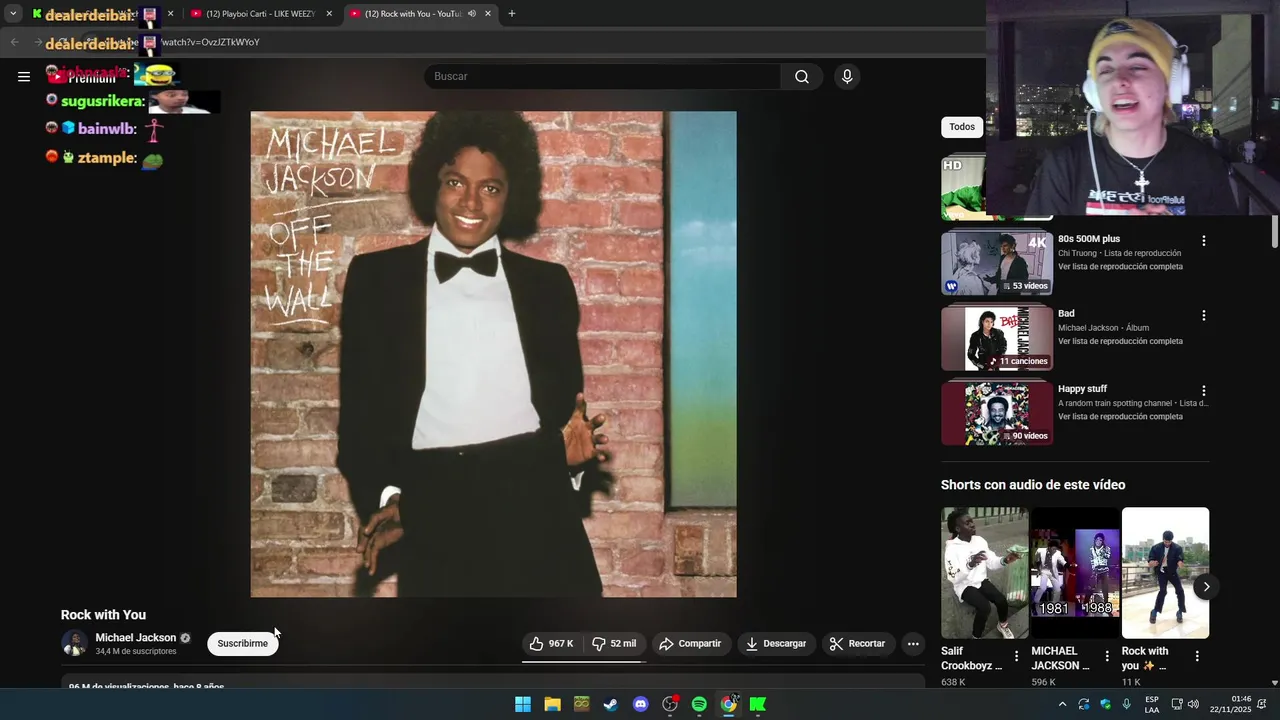The image size is (1280, 720).
Task: Show hidden system tray icons
Action: 1062,704
